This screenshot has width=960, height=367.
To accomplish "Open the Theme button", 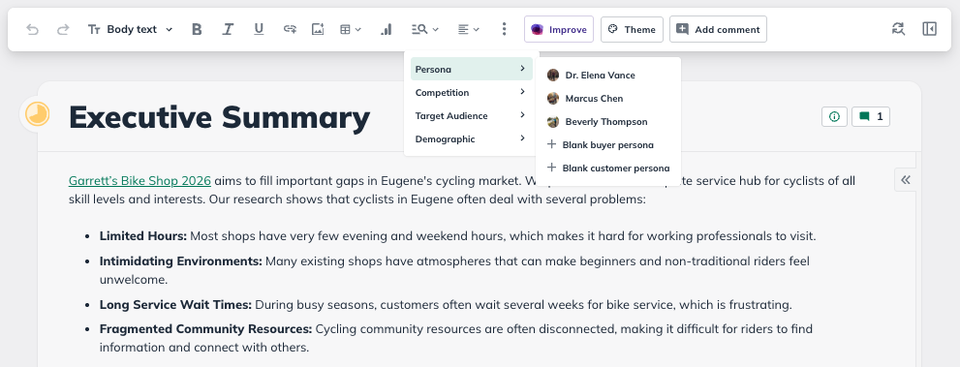I will (x=632, y=29).
